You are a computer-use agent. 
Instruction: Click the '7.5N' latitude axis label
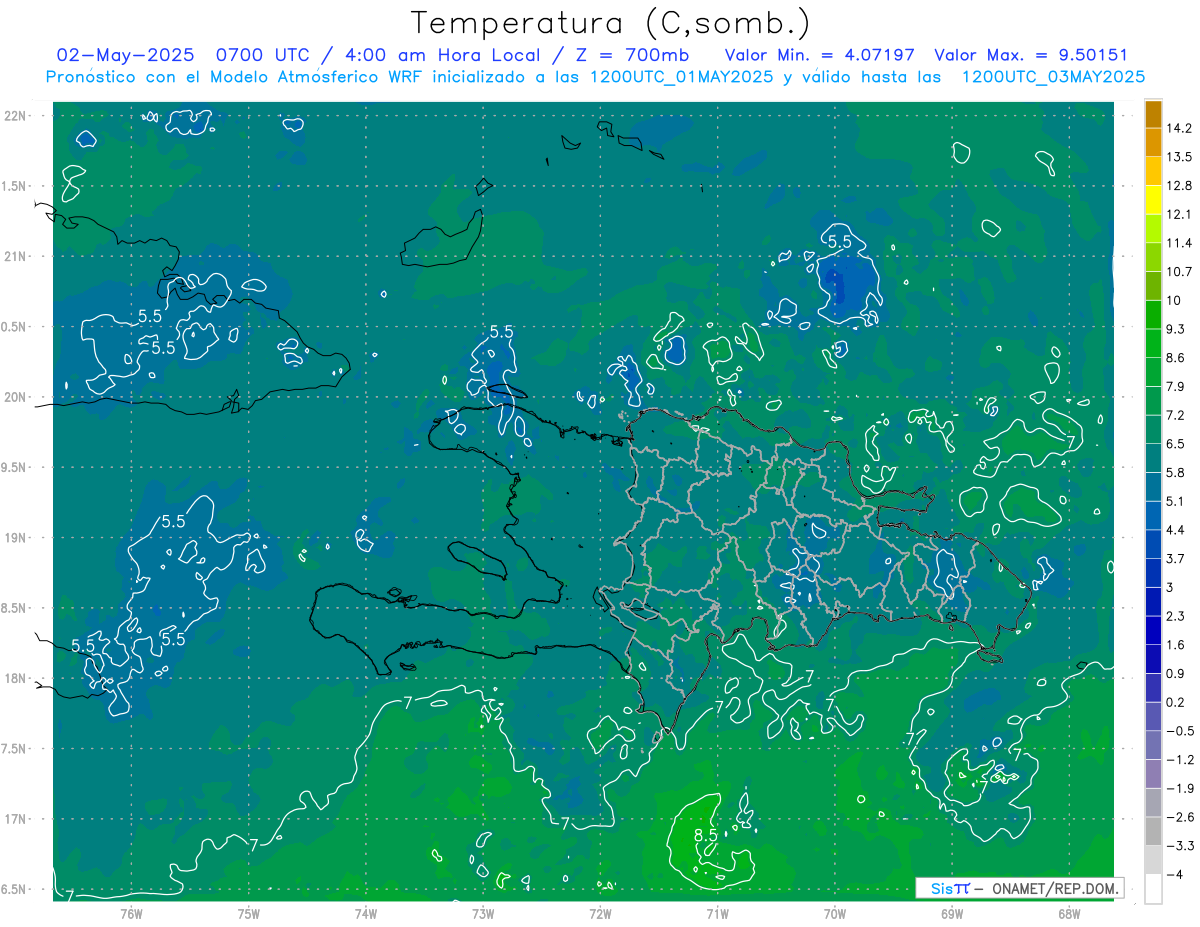[13, 749]
